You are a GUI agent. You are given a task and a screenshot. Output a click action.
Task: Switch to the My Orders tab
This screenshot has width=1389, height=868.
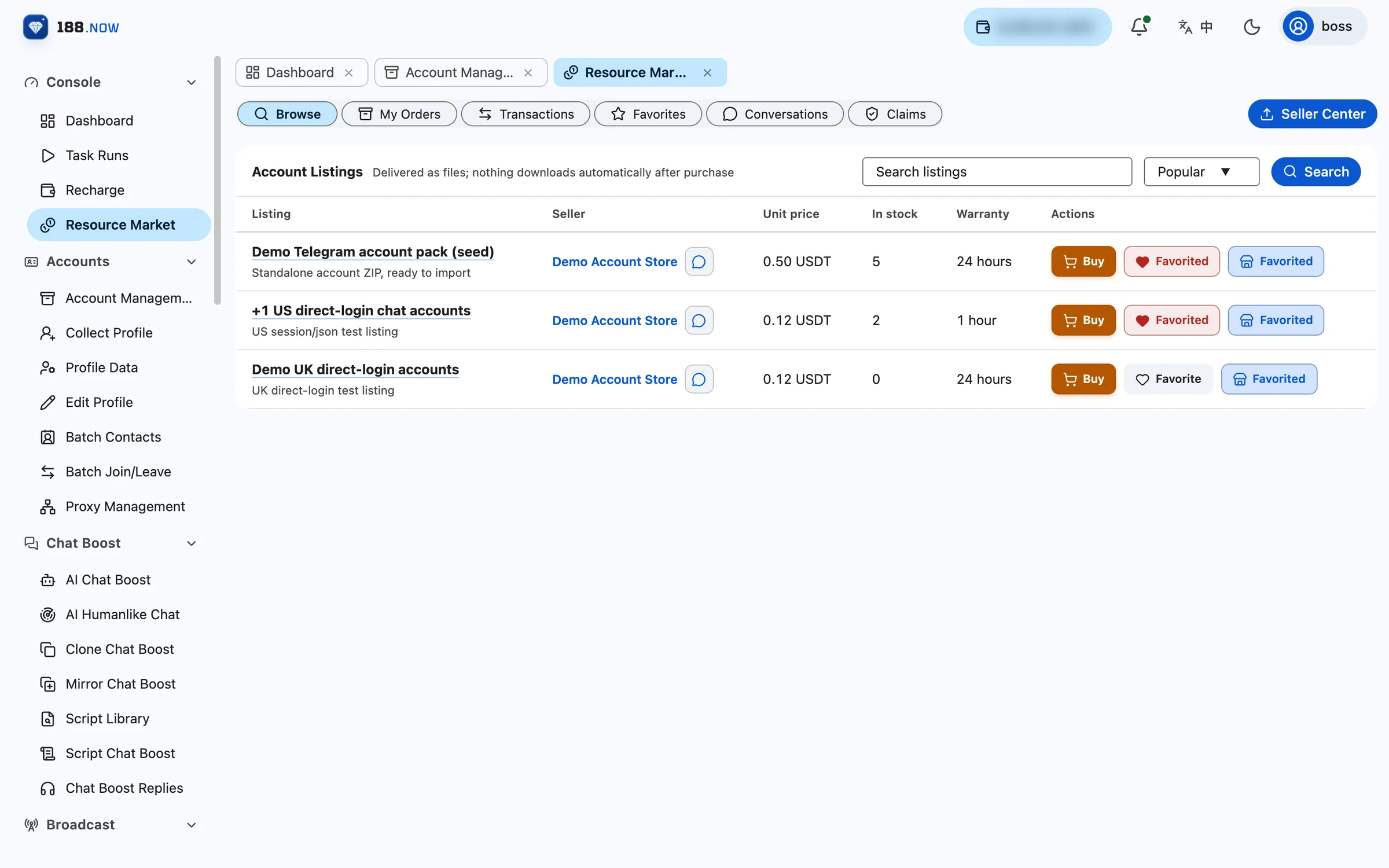coord(399,114)
